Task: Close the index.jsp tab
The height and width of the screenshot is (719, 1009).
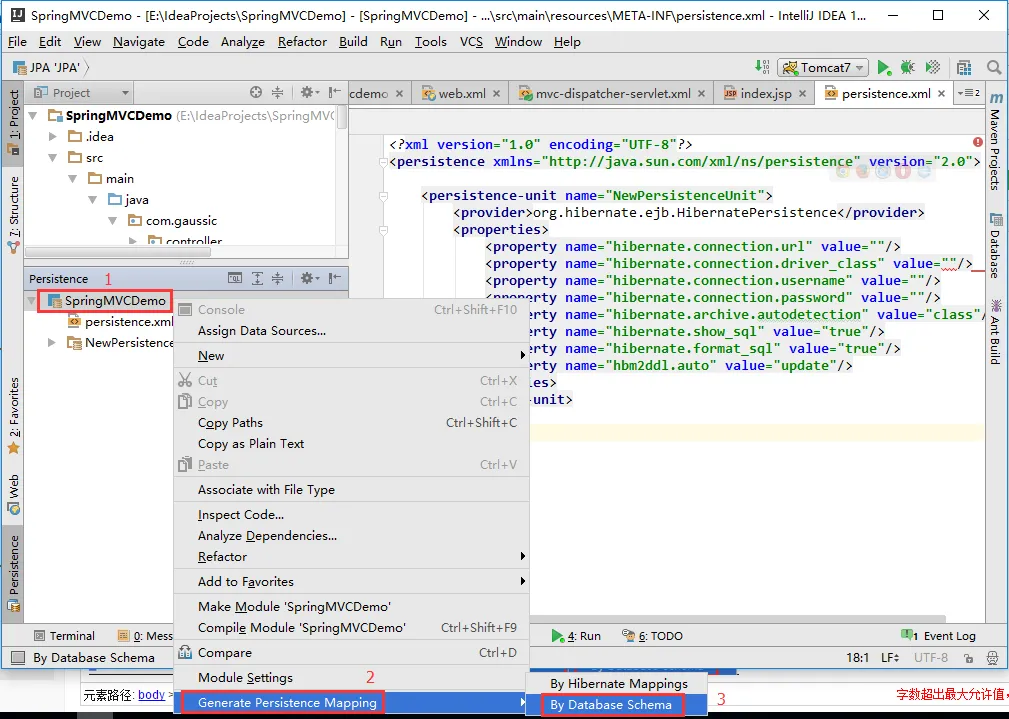Action: click(x=802, y=93)
